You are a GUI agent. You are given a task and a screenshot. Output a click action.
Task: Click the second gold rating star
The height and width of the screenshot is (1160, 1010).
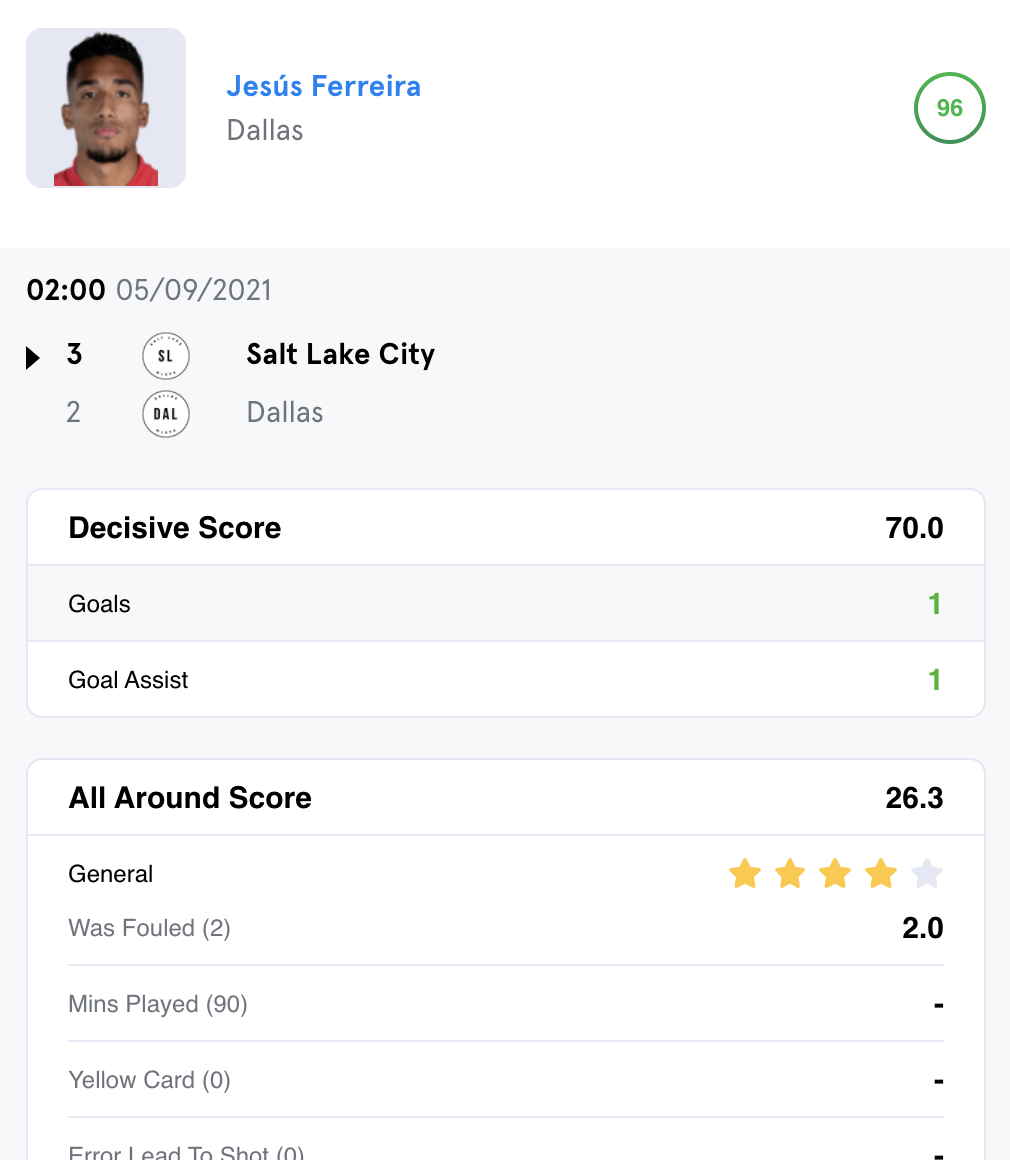coord(790,874)
